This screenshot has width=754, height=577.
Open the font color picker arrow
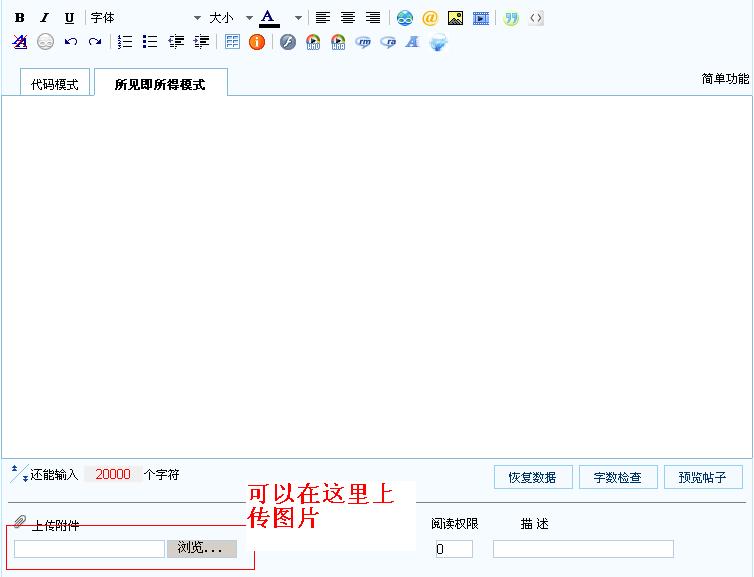tap(298, 18)
